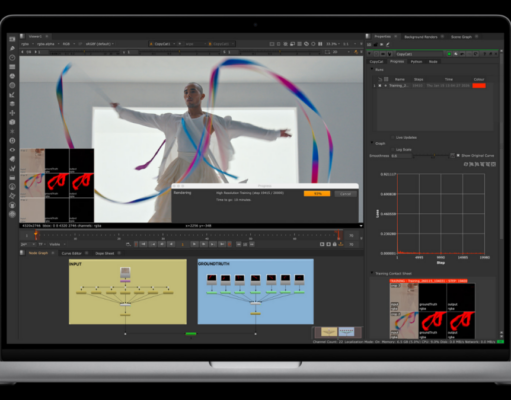Collapse the CopyCat1 node properties arrow
Image resolution: width=511 pixels, height=400 pixels.
click(x=369, y=54)
